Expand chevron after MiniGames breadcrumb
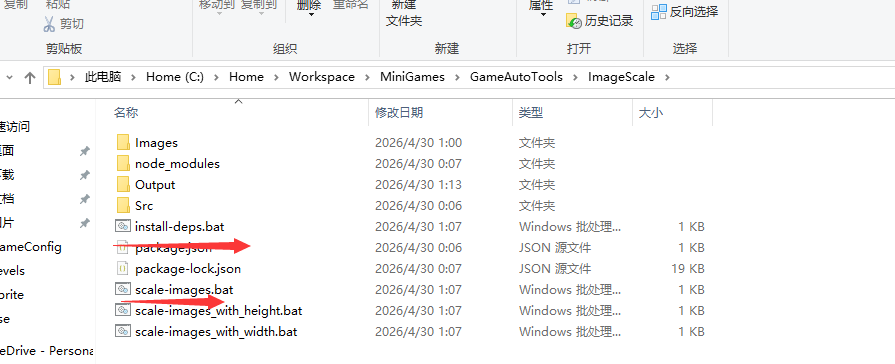The width and height of the screenshot is (895, 364). (x=457, y=77)
